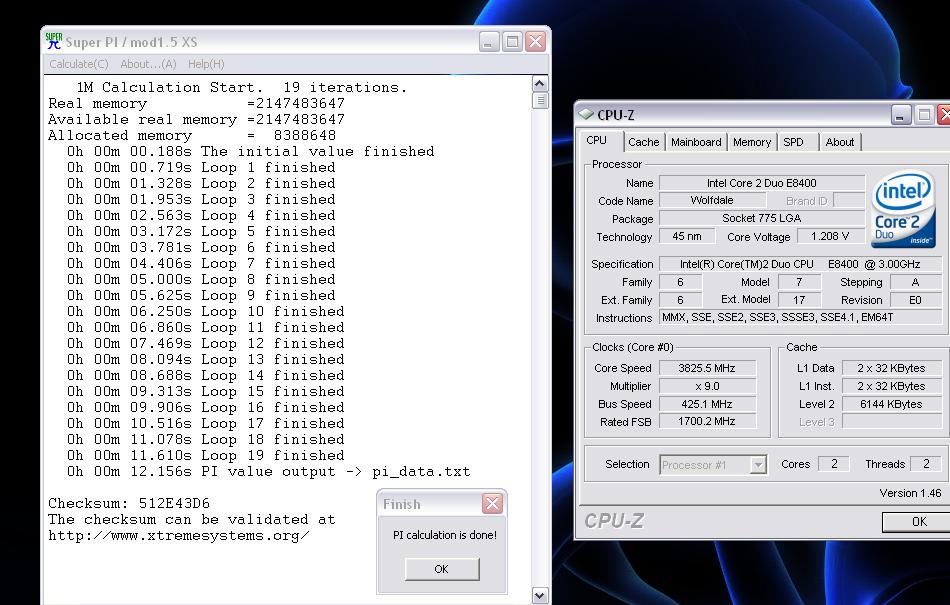This screenshot has width=950, height=605.
Task: Open the Help(H) menu
Action: tap(206, 64)
